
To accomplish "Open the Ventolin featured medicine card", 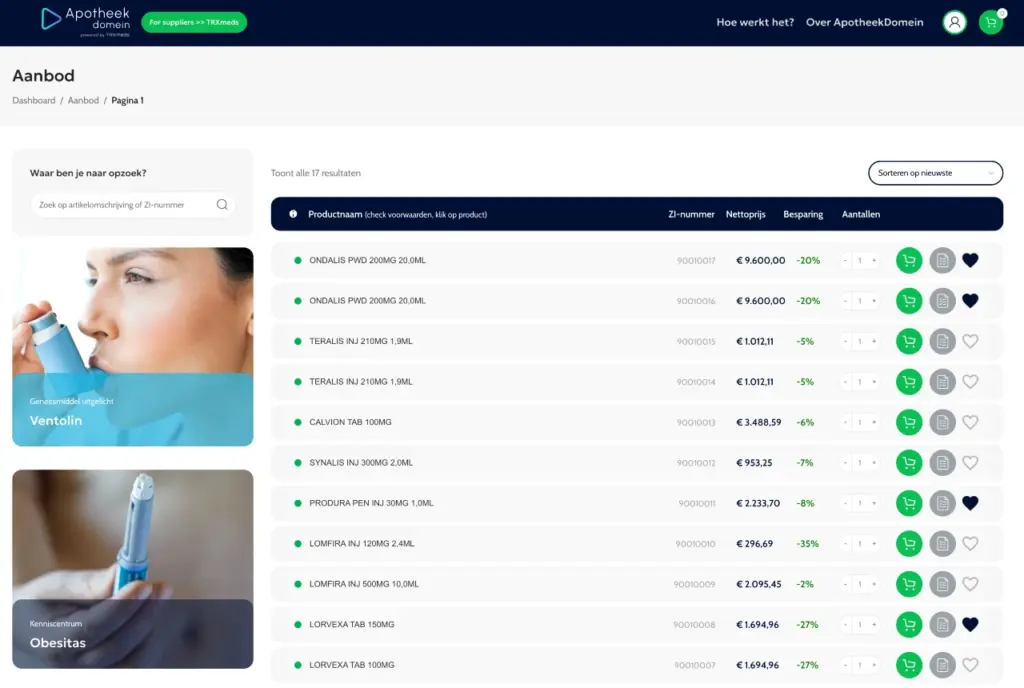I will tap(132, 346).
